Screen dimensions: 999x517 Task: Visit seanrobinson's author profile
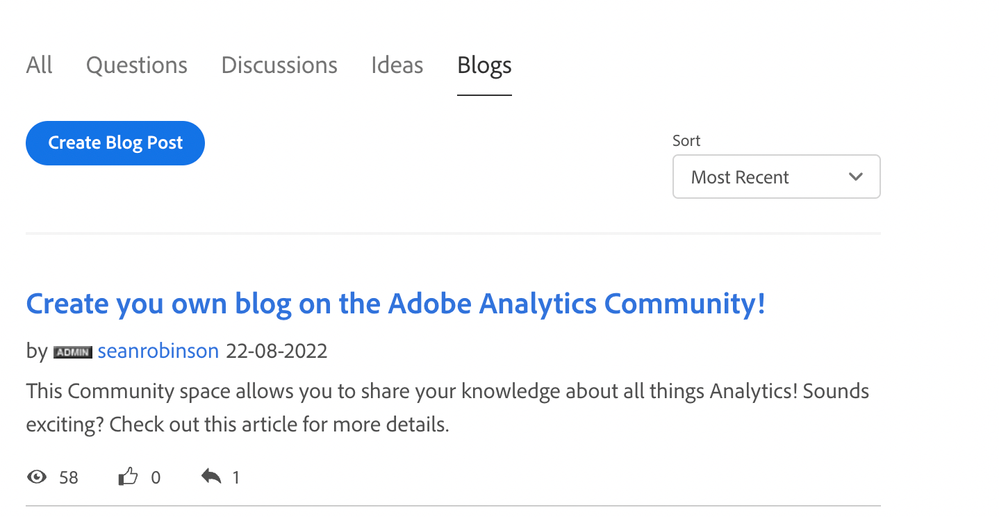158,351
